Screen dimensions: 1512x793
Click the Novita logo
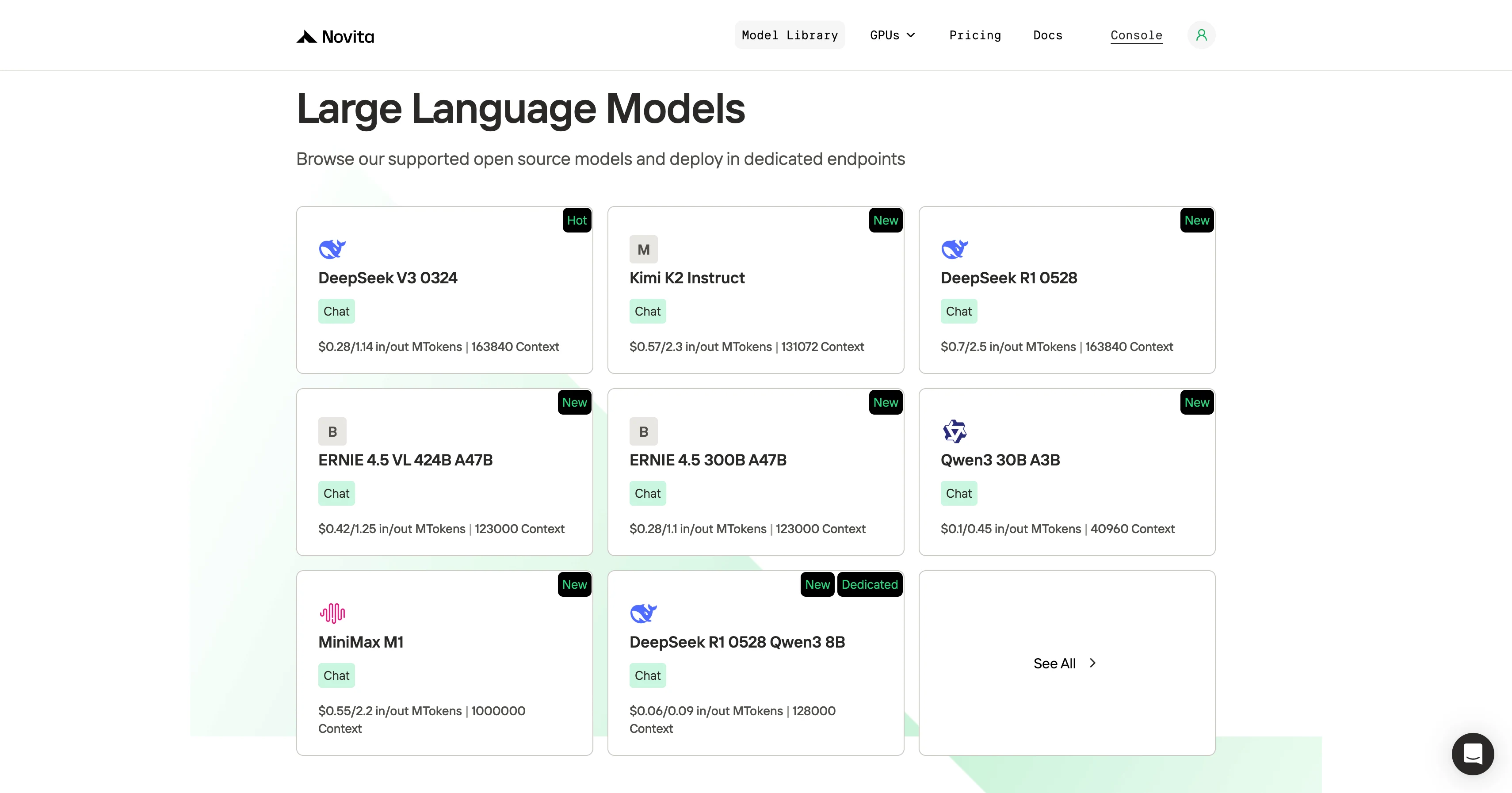(x=335, y=36)
